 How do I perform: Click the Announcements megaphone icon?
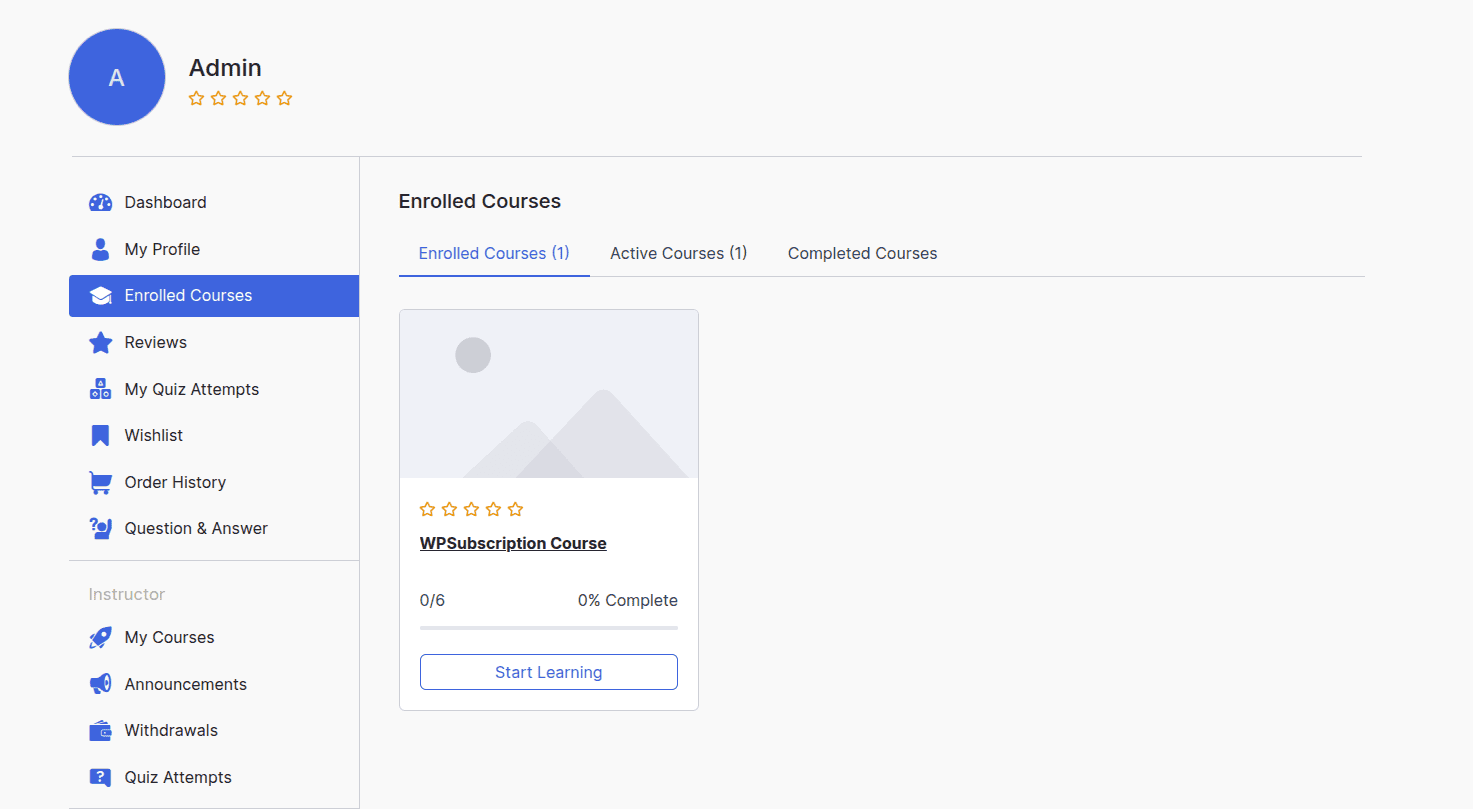pos(100,684)
